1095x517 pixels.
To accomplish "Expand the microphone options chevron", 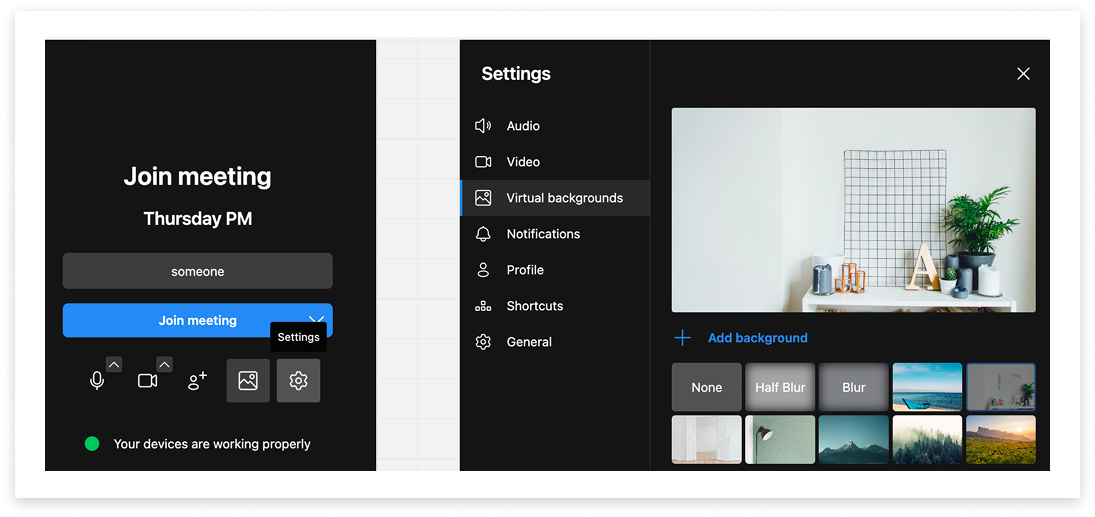I will tap(114, 365).
